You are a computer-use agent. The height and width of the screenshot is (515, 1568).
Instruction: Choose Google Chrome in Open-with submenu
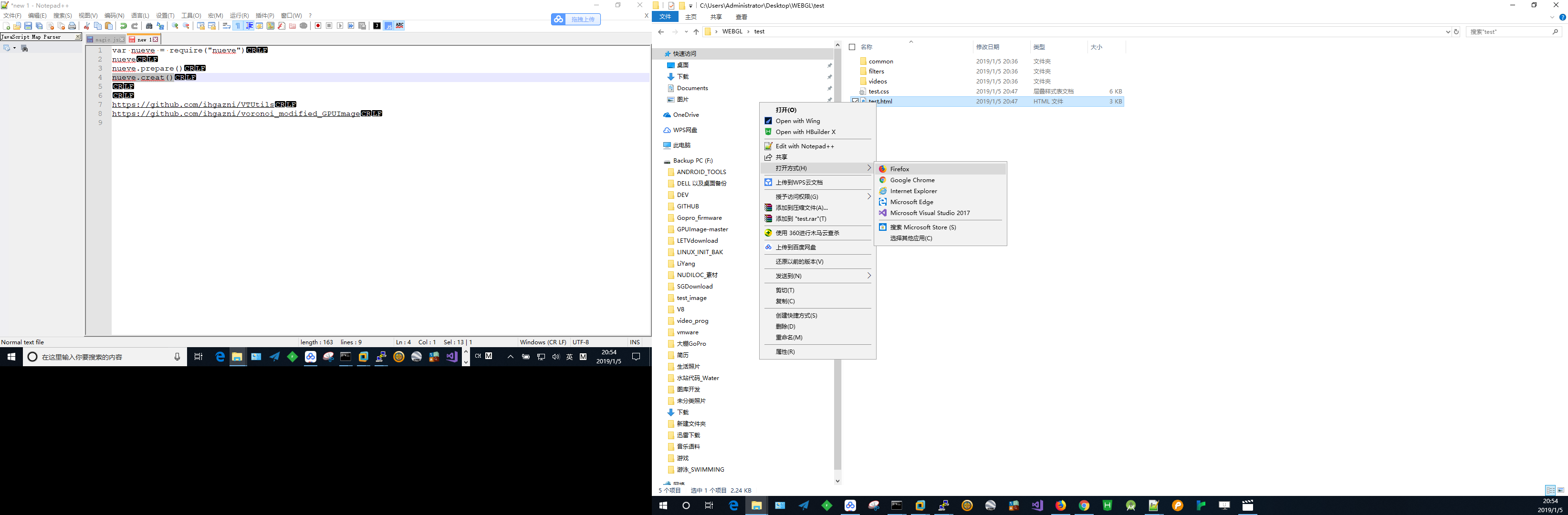tap(912, 180)
